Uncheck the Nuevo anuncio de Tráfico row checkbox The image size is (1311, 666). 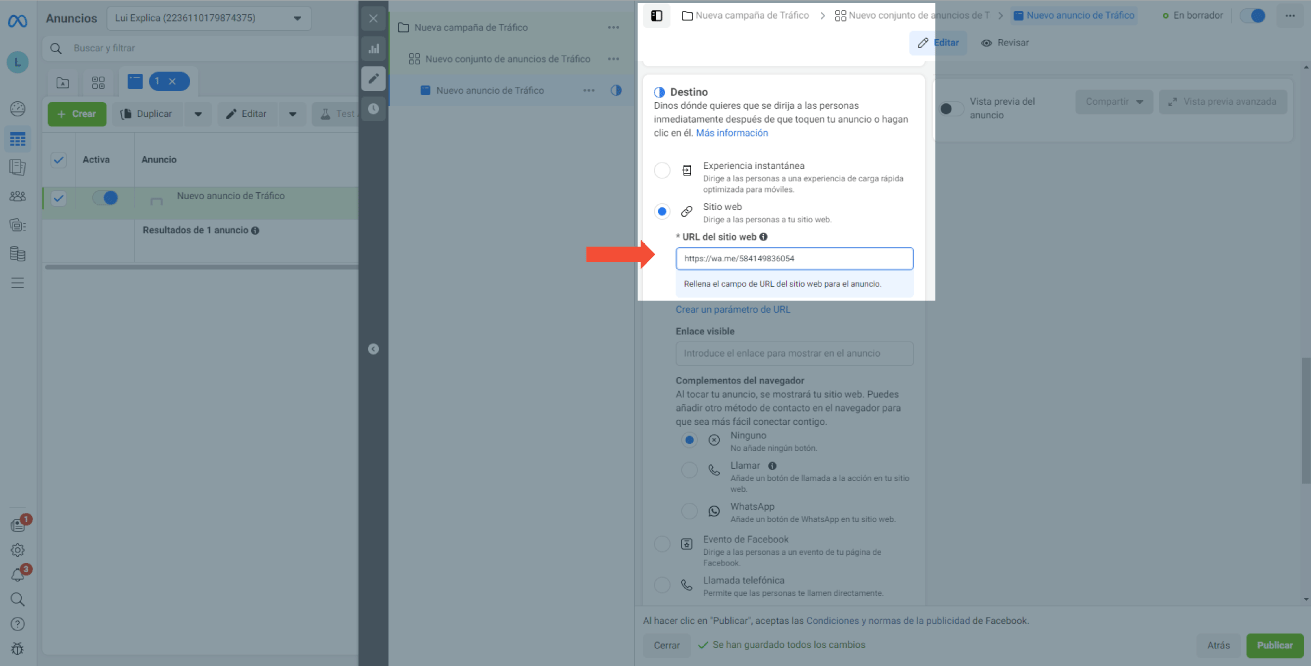tap(58, 198)
